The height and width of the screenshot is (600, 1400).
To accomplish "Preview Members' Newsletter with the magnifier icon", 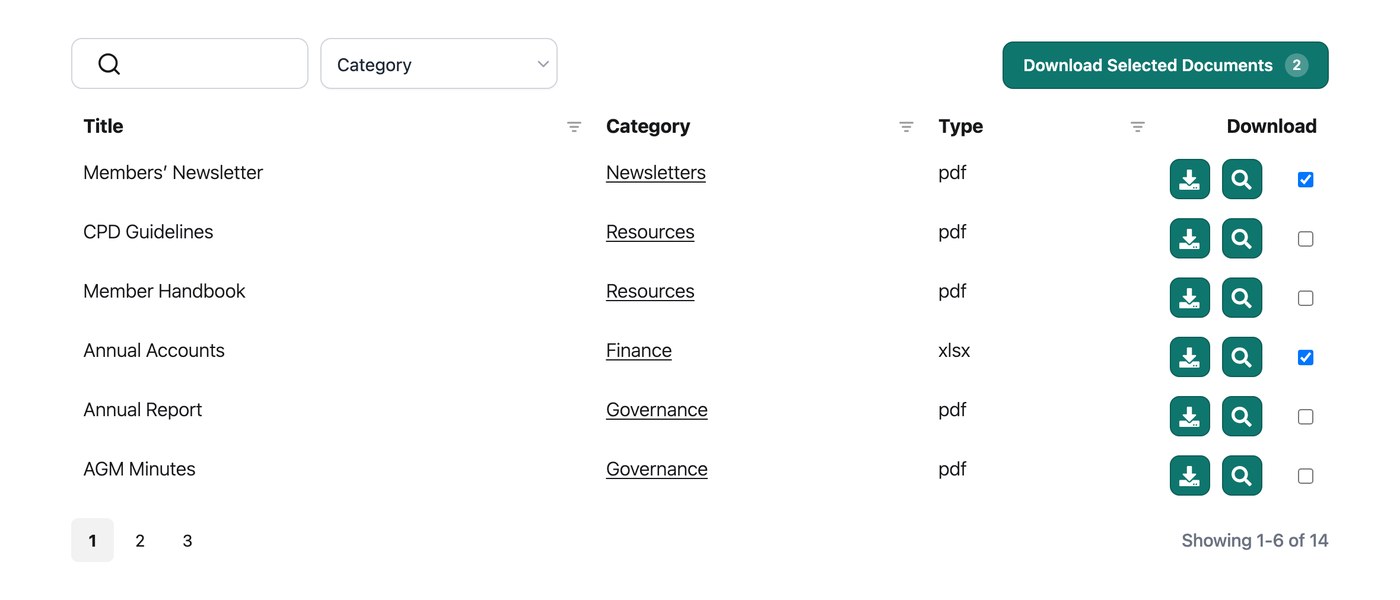I will coord(1242,180).
